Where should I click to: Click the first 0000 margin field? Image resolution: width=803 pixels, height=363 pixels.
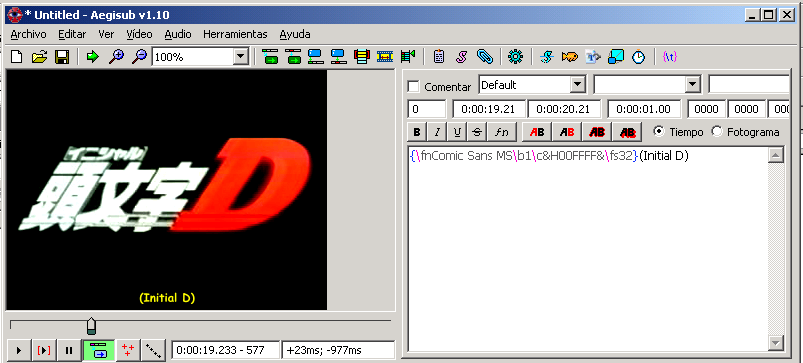tap(707, 109)
